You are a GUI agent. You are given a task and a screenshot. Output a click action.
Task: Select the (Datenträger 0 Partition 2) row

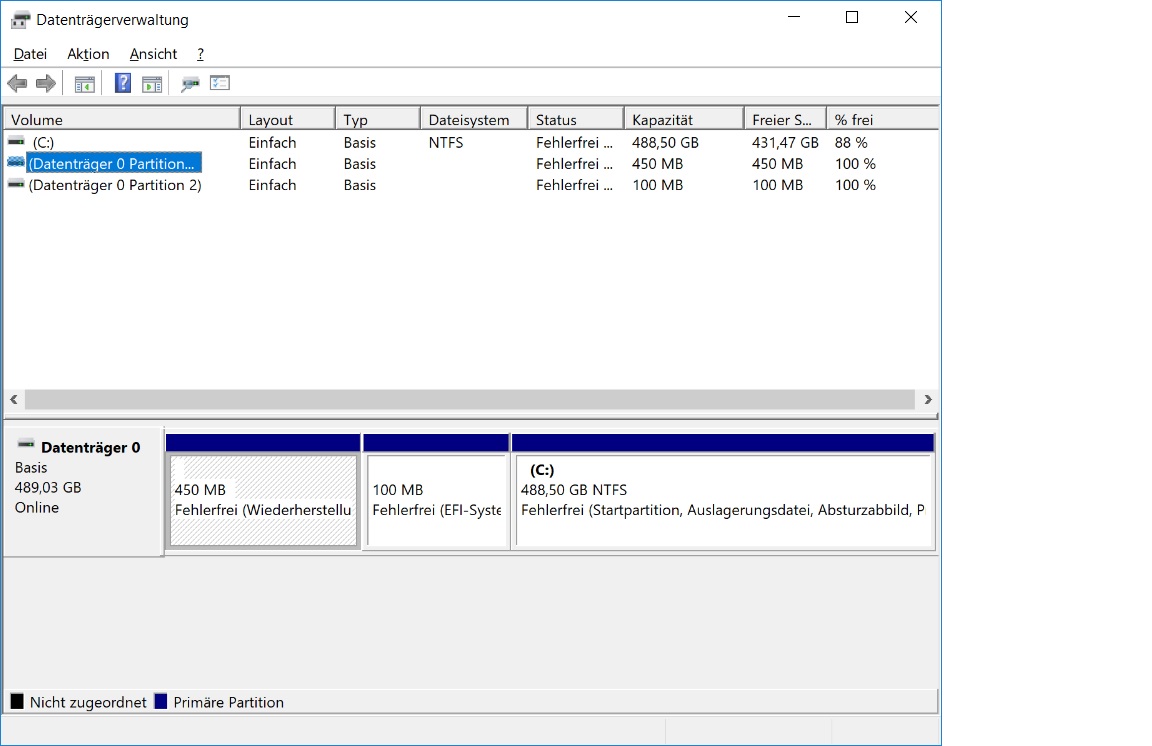pyautogui.click(x=470, y=185)
